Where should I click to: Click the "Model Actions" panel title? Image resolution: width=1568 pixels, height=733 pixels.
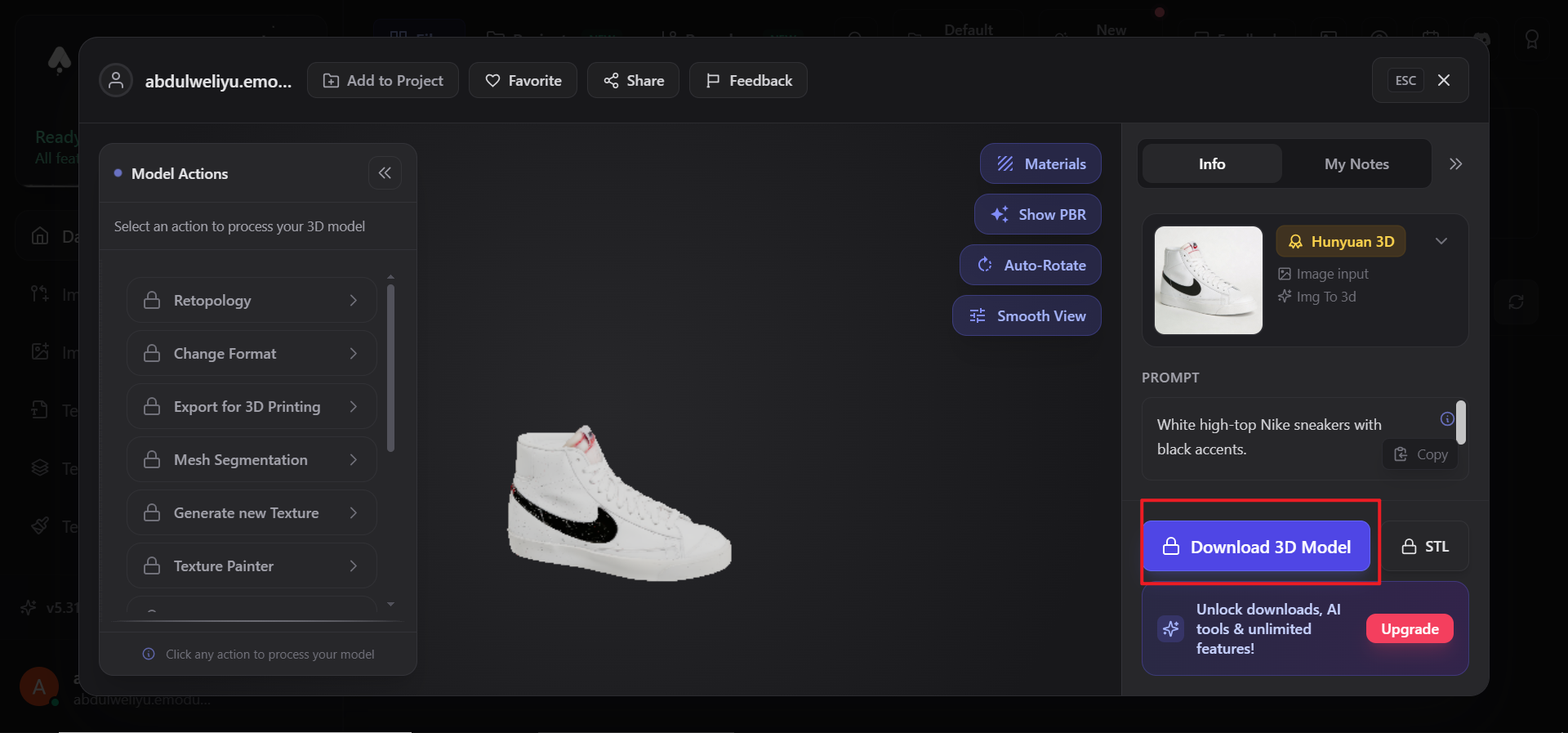180,173
